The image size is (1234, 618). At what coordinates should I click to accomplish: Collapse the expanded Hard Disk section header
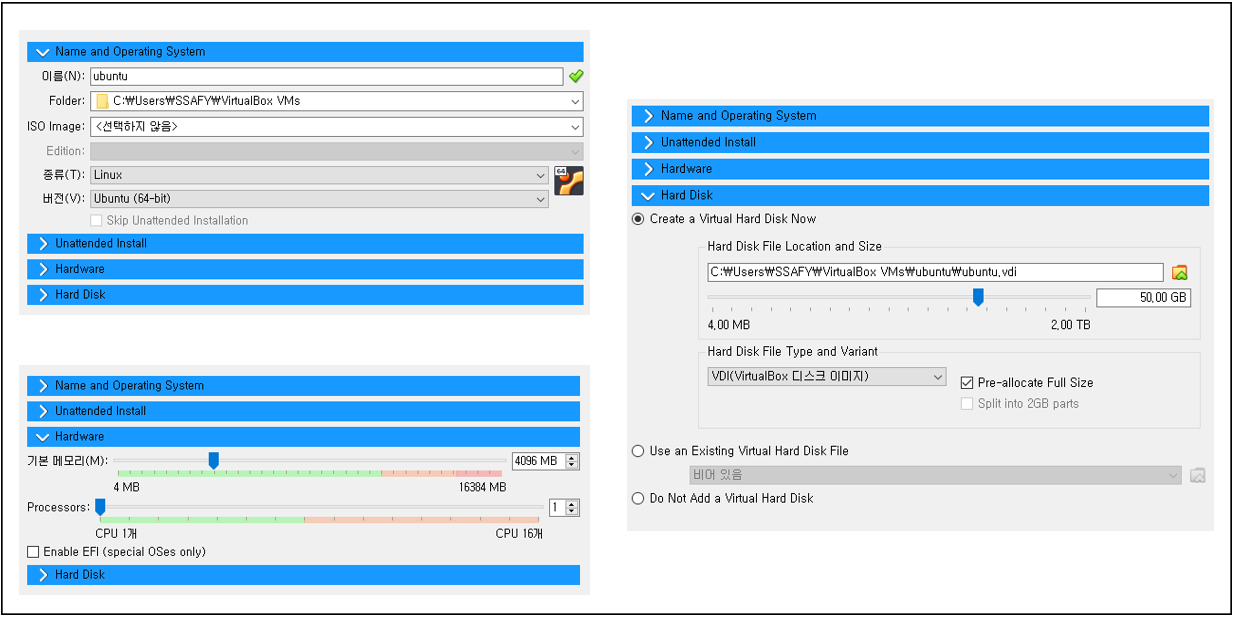pyautogui.click(x=920, y=195)
